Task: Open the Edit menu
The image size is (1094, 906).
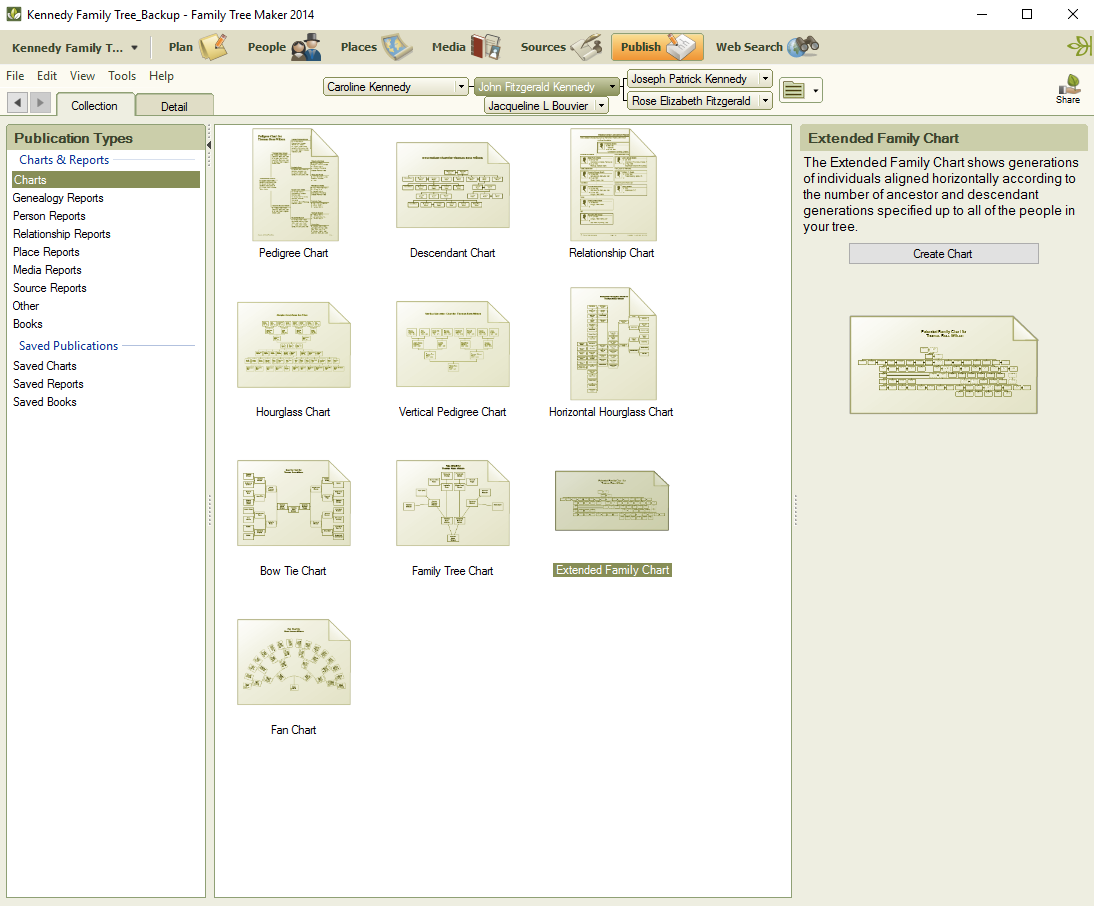Action: click(x=47, y=76)
